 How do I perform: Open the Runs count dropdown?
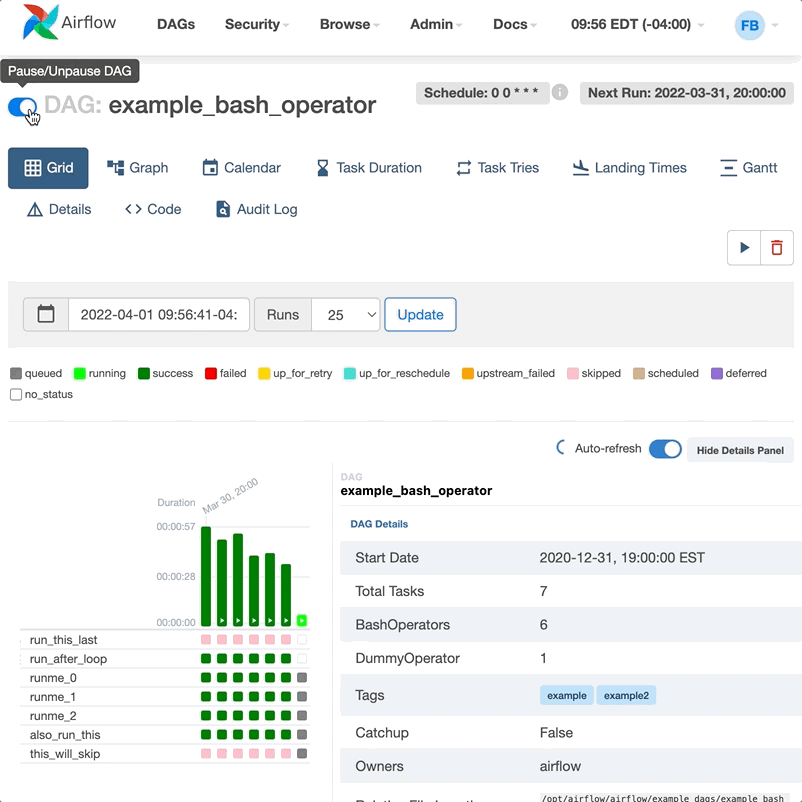pyautogui.click(x=346, y=315)
